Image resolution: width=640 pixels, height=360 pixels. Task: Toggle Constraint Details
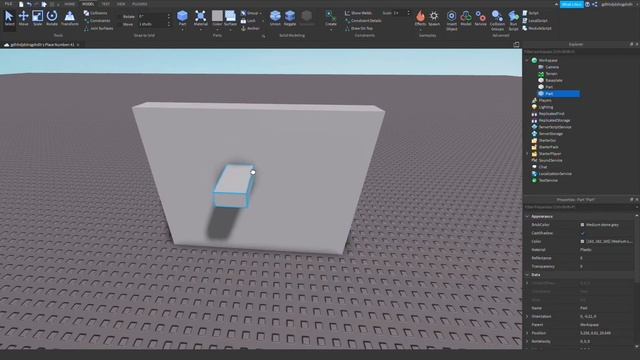pyautogui.click(x=363, y=20)
